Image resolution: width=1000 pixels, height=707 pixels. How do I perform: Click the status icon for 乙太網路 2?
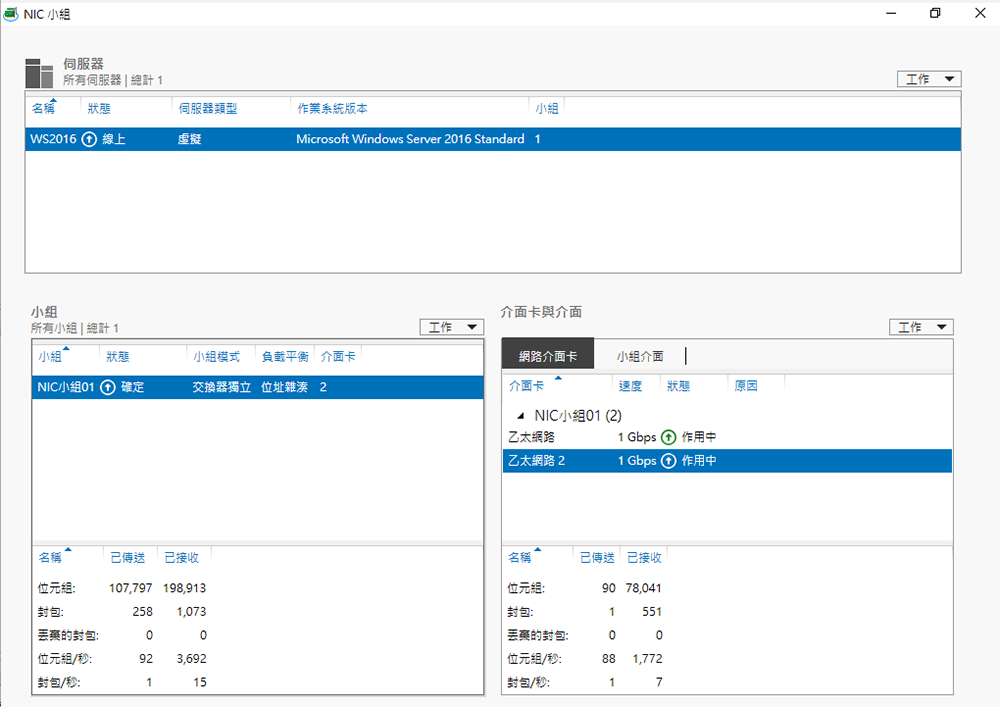pyautogui.click(x=668, y=461)
